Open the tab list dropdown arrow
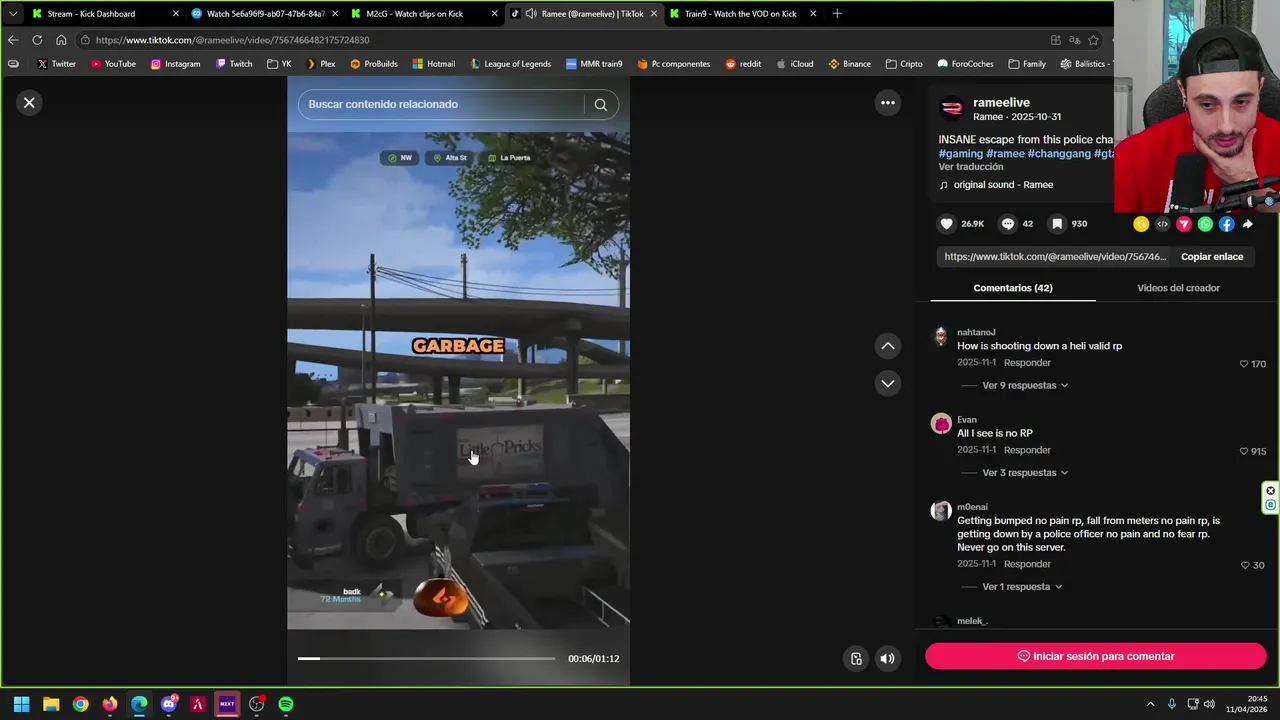The width and height of the screenshot is (1280, 720). 12,14
